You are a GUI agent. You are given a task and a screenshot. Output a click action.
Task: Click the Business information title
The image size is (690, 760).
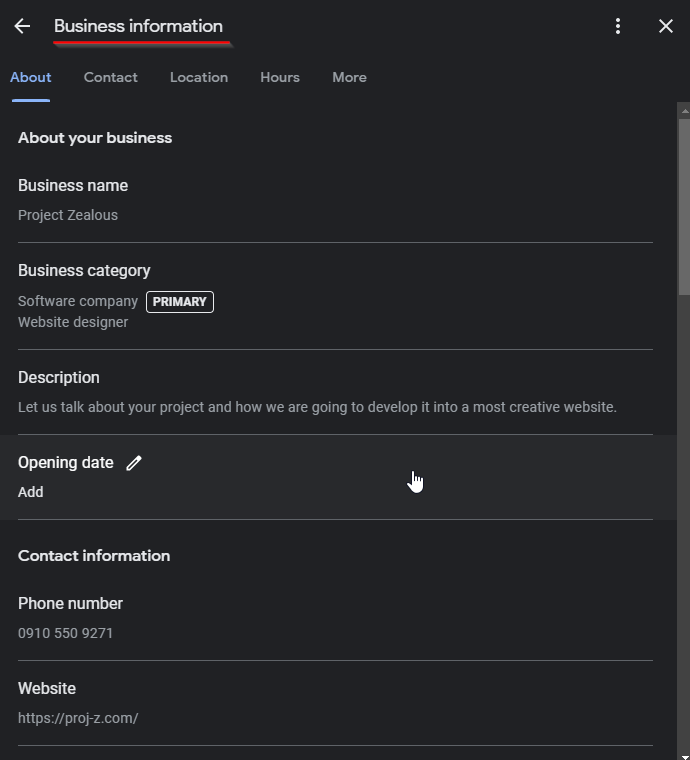pyautogui.click(x=138, y=26)
